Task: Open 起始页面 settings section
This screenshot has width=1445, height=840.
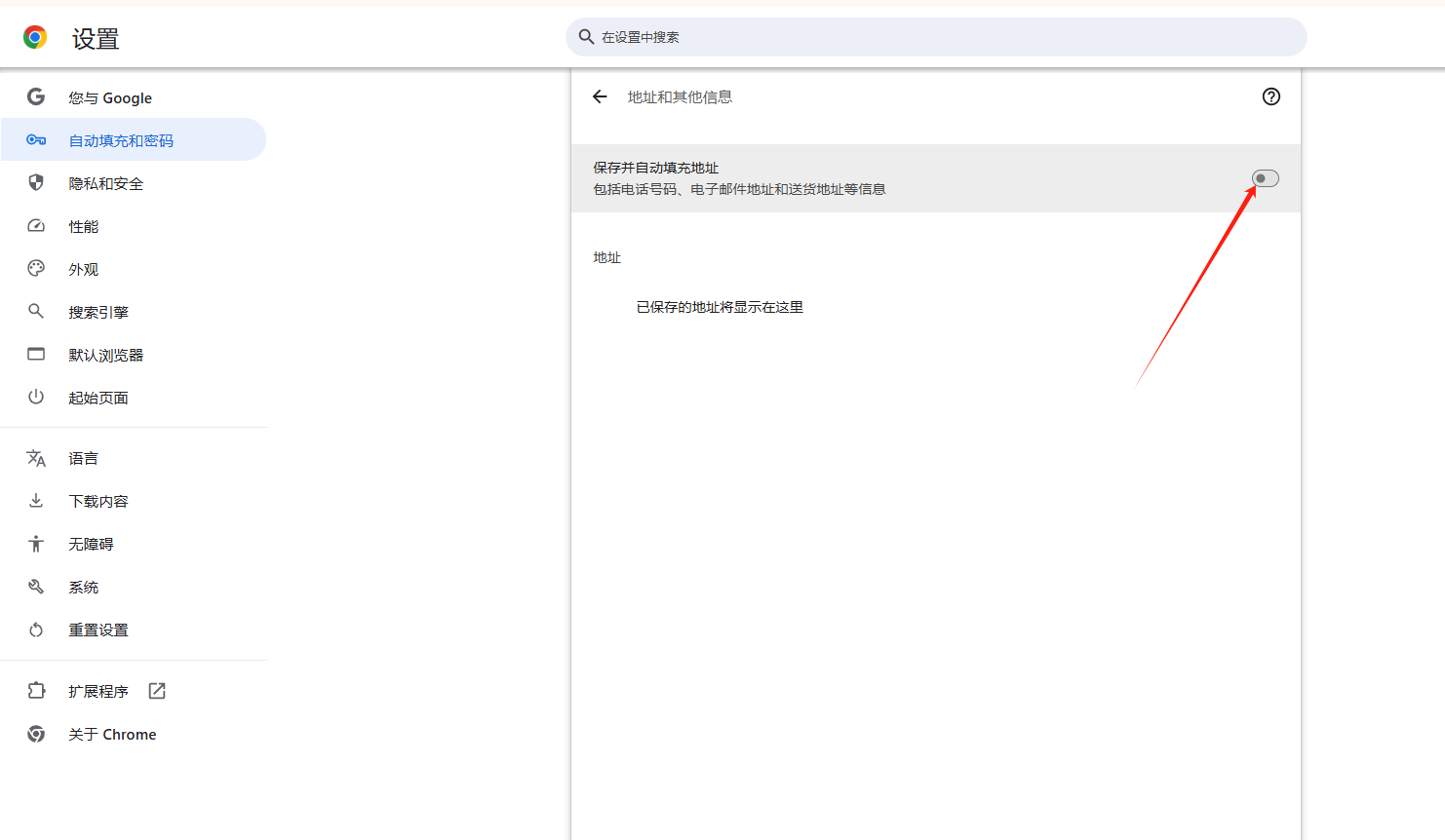Action: 134,398
